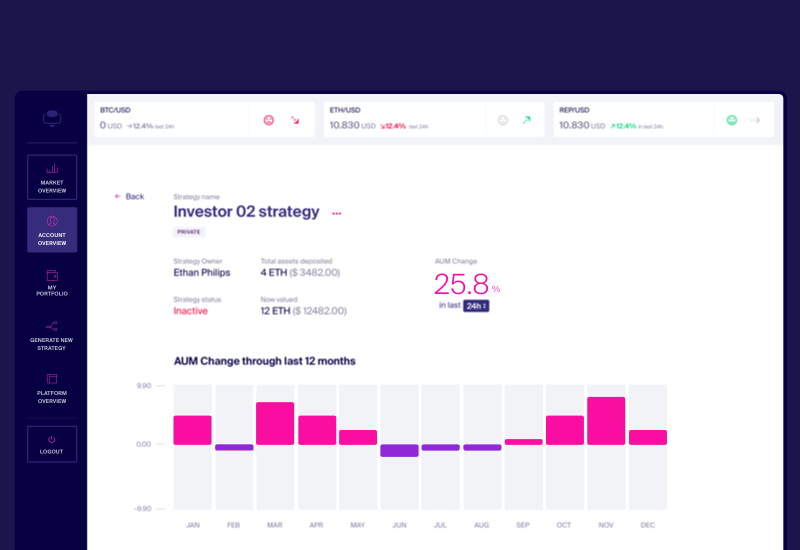The width and height of the screenshot is (800, 550).
Task: Click the app logo in the sidebar
Action: (52, 118)
